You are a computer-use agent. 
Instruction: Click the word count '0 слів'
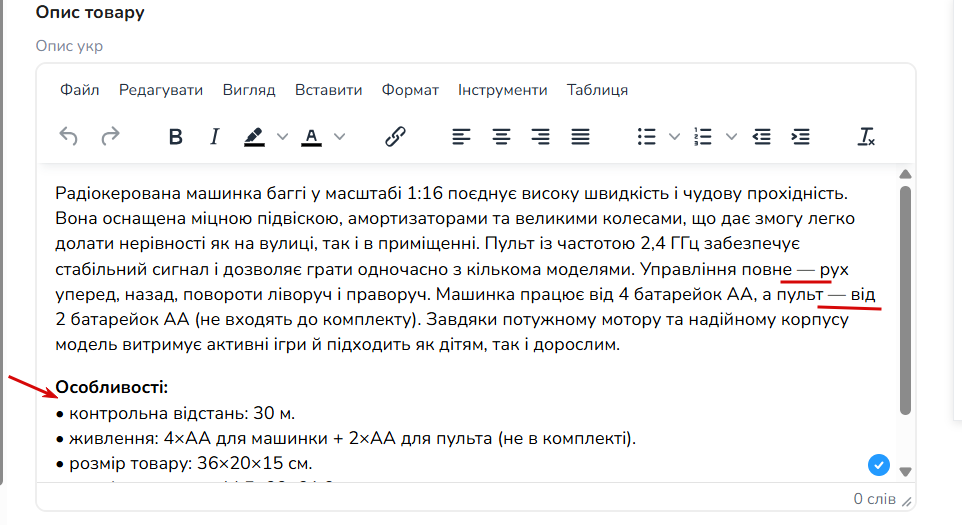point(874,499)
